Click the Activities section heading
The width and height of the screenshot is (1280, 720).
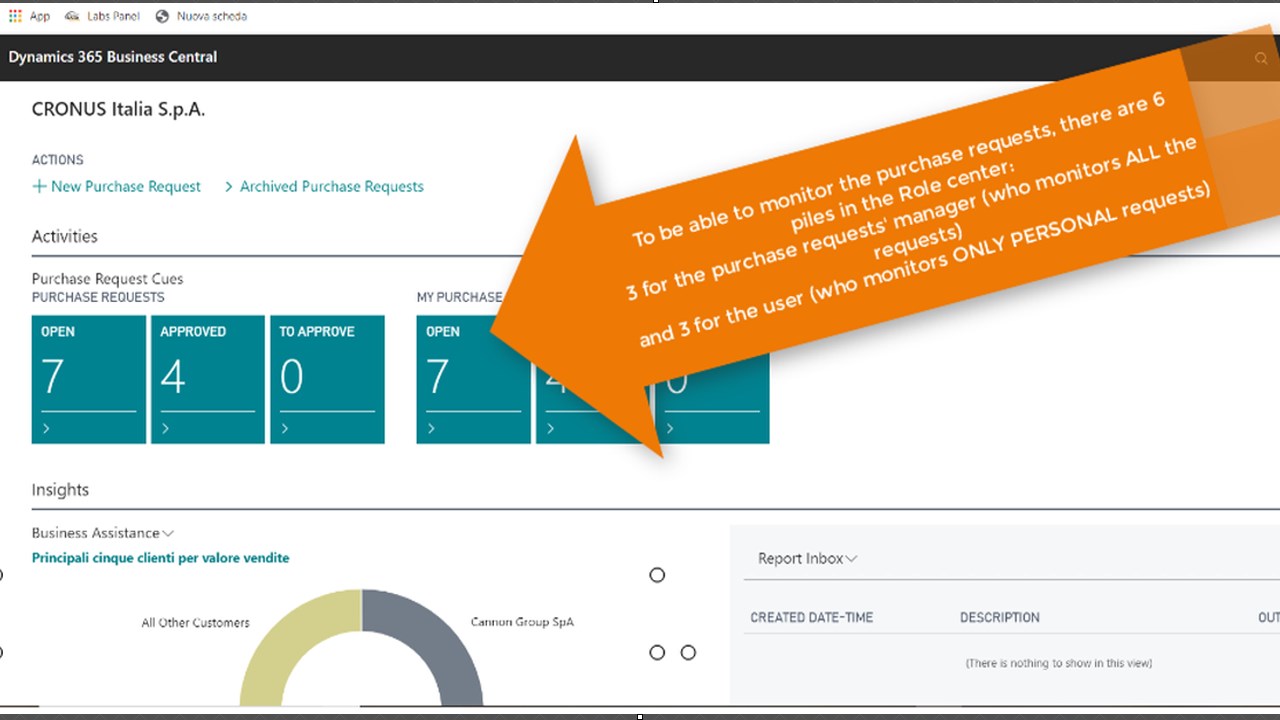point(65,237)
